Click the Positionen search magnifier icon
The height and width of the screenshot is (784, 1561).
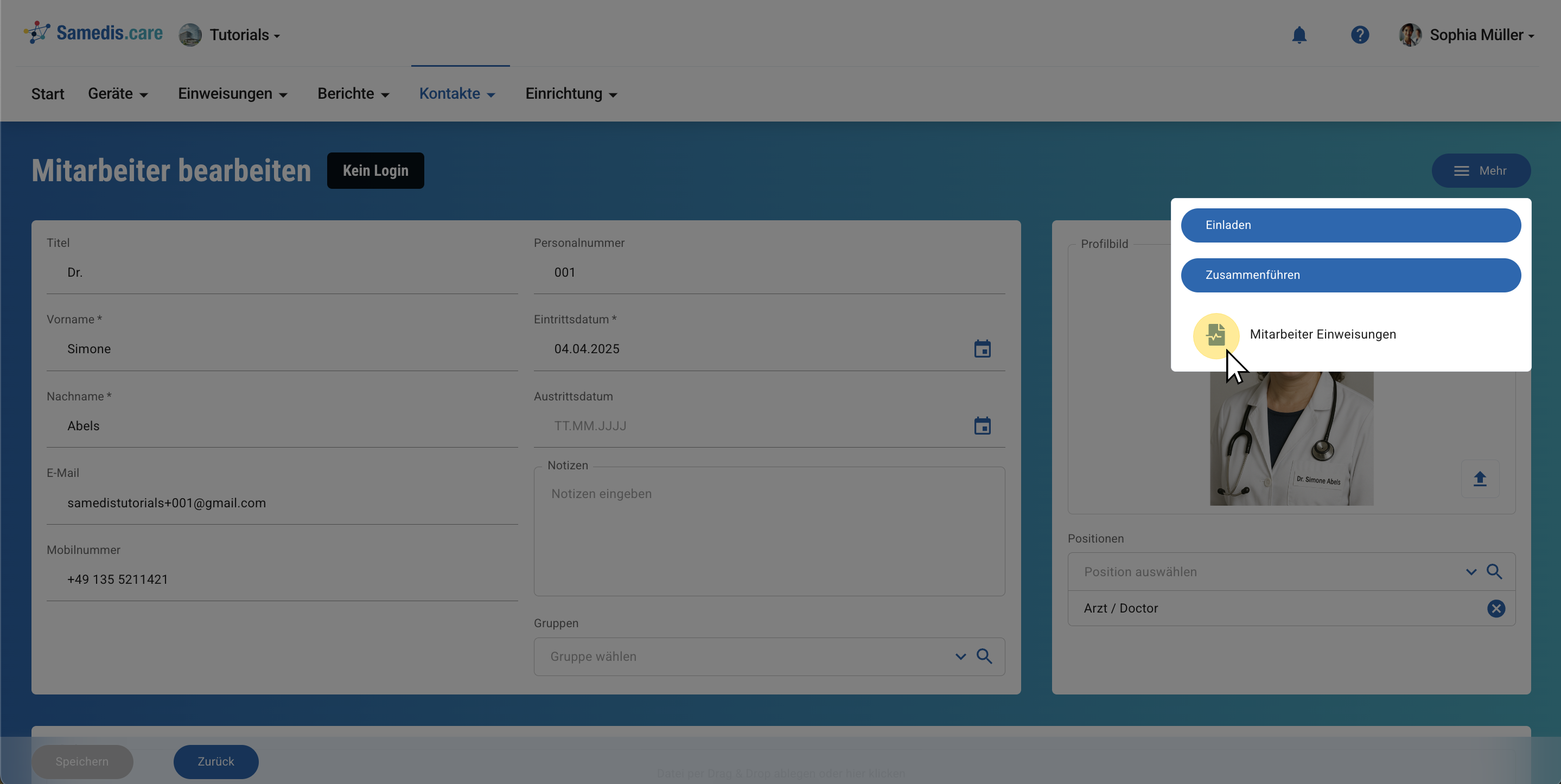[x=1494, y=572]
